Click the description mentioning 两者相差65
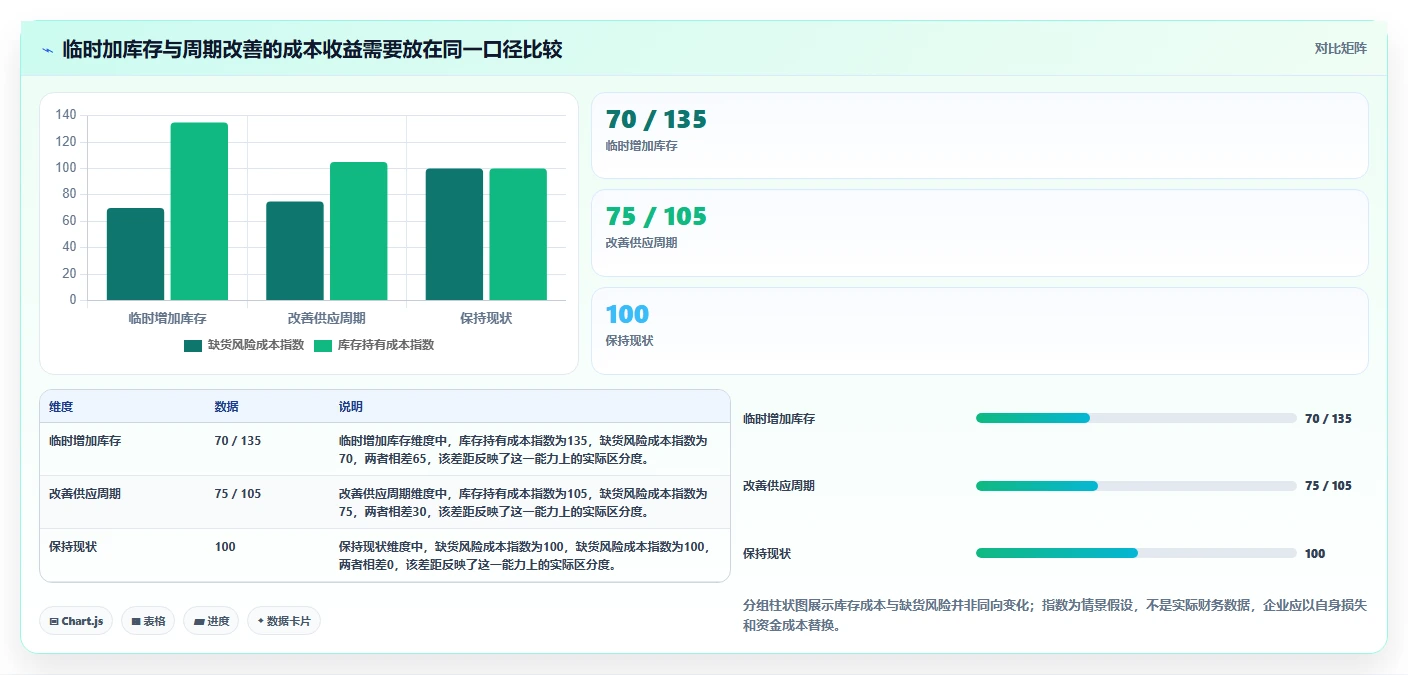Image resolution: width=1408 pixels, height=675 pixels. (523, 449)
